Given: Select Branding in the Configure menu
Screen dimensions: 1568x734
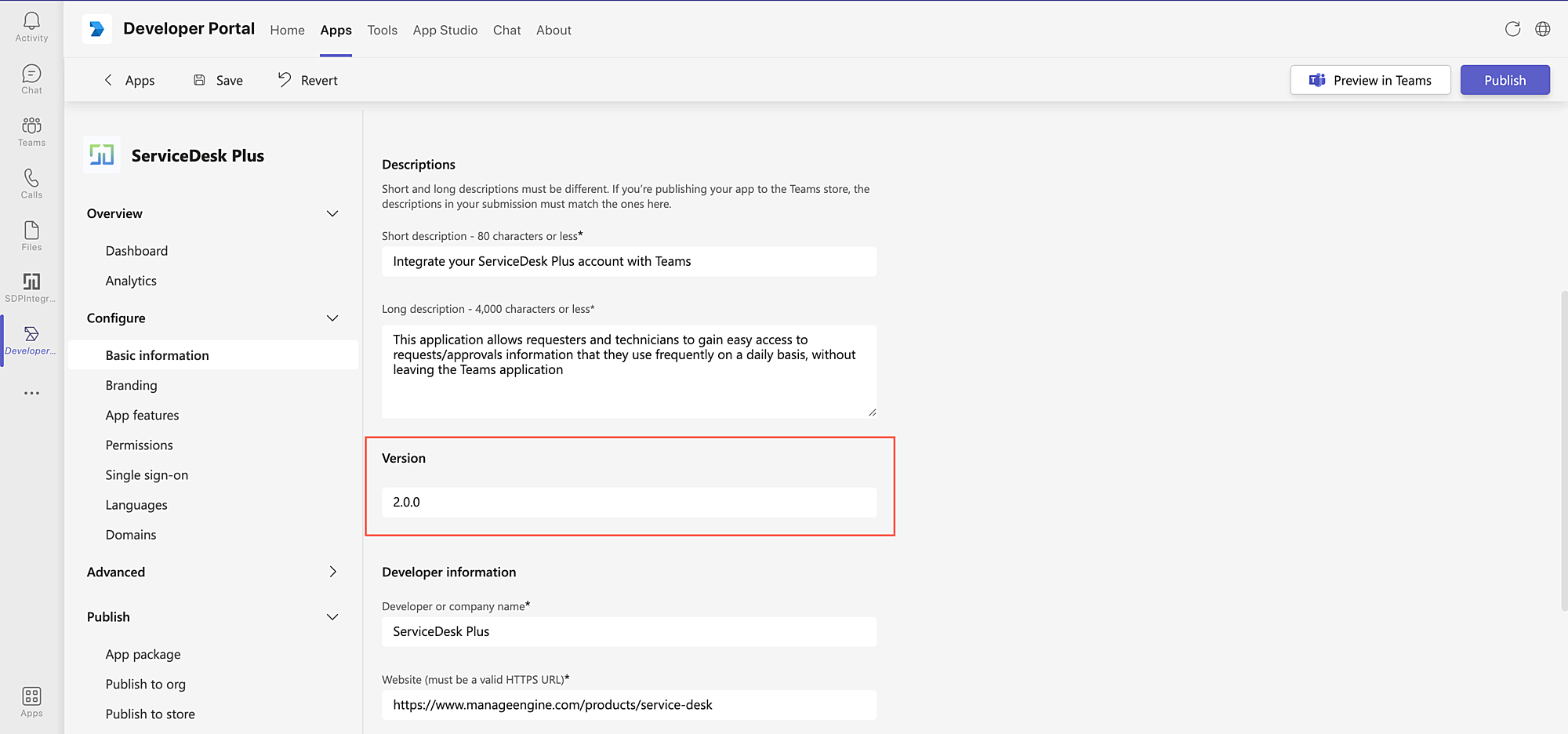Looking at the screenshot, I should pyautogui.click(x=132, y=386).
